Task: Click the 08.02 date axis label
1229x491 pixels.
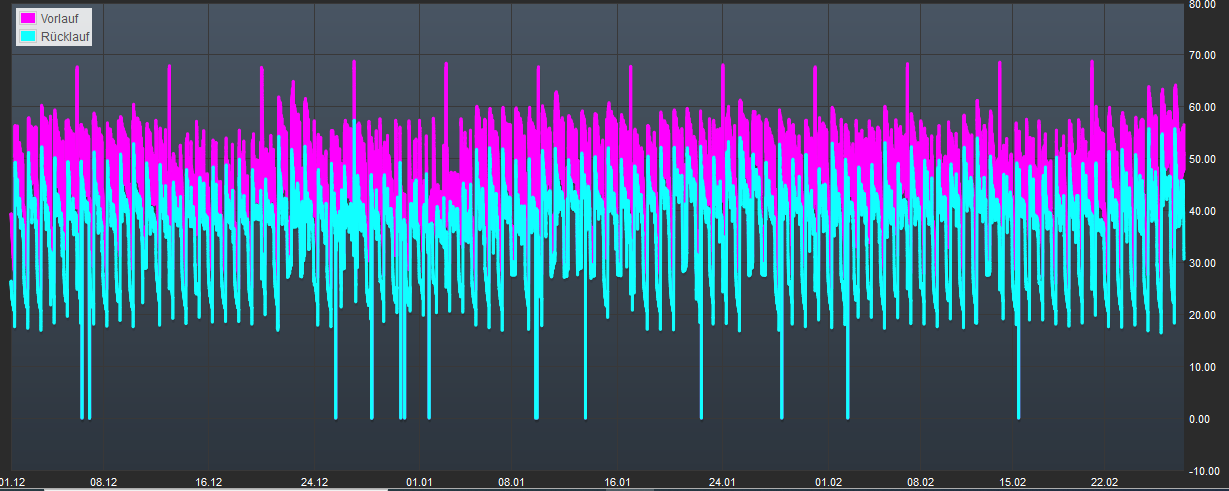Action: 920,482
